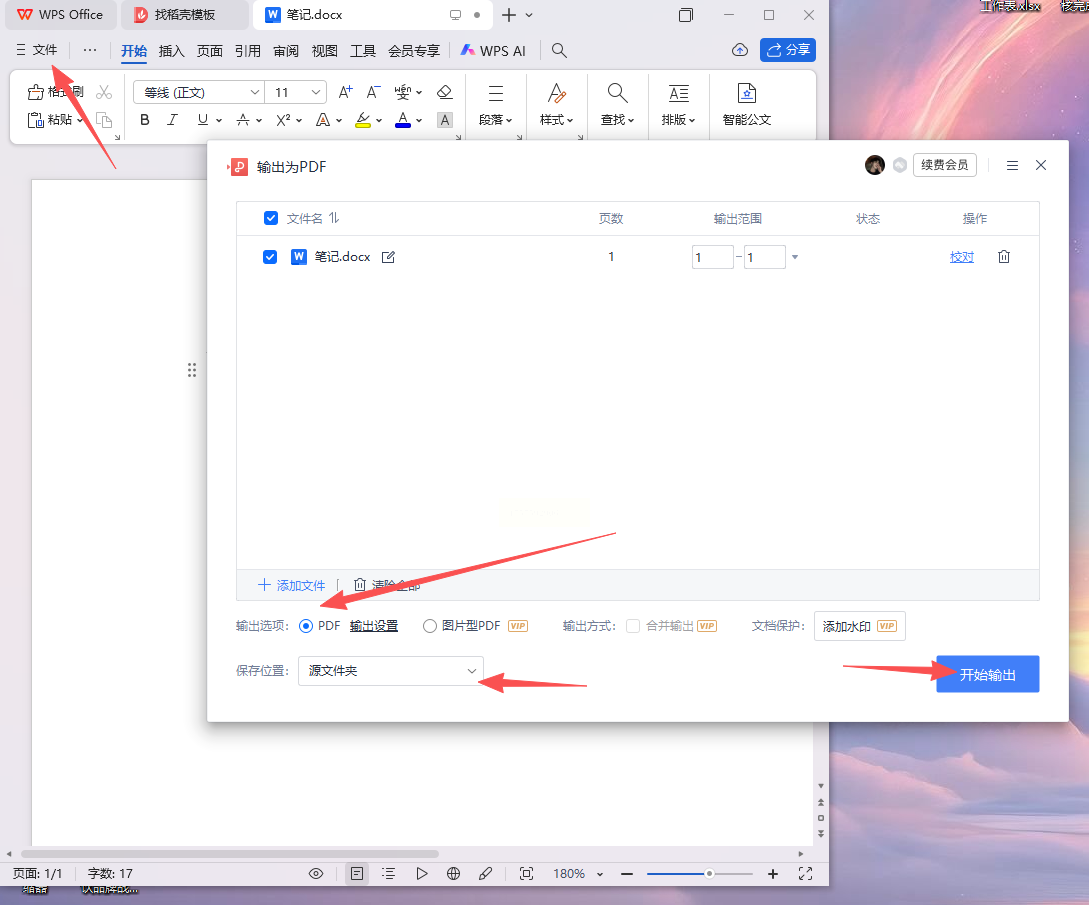The width and height of the screenshot is (1089, 905).
Task: Select the PDF output radio button
Action: point(306,626)
